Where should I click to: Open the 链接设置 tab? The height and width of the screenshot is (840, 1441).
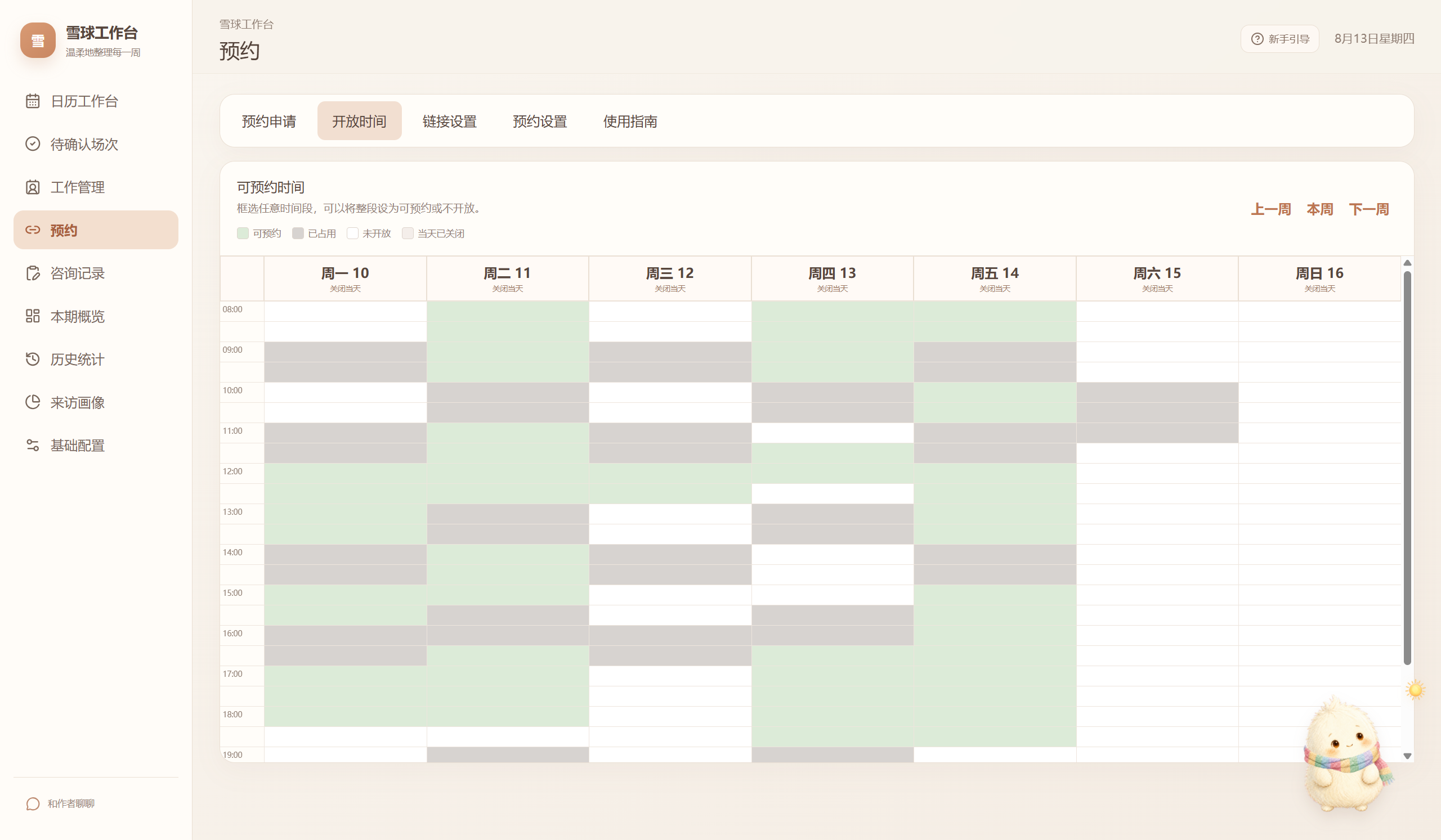(x=449, y=121)
